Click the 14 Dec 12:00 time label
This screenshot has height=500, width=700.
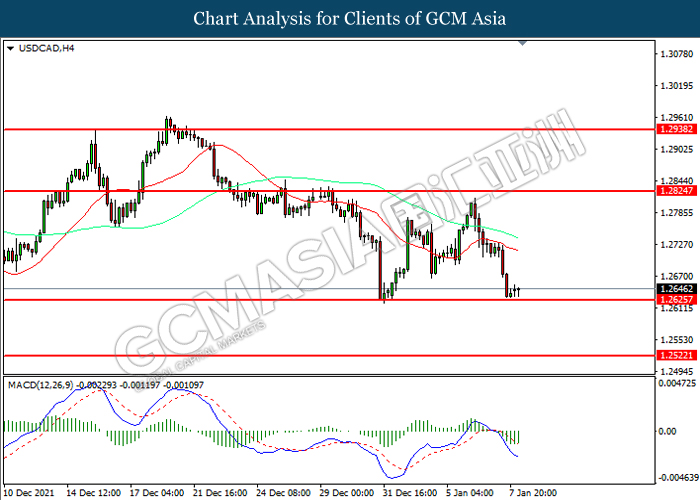[93, 493]
